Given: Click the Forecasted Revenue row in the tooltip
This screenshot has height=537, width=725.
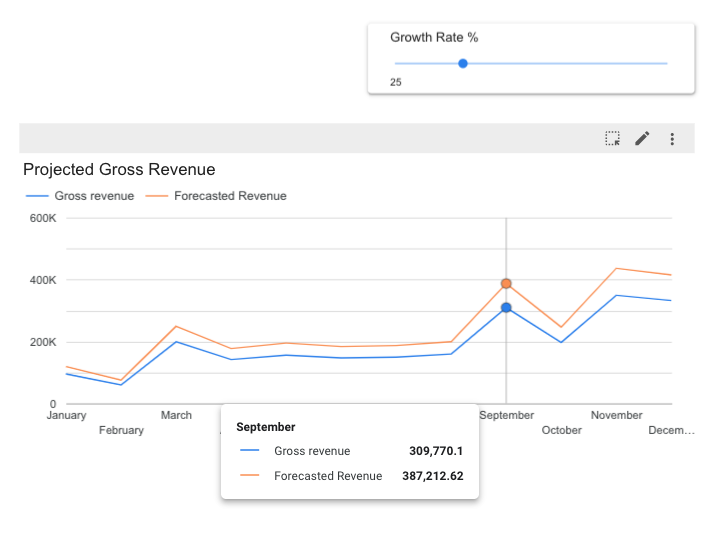Looking at the screenshot, I should coord(328,476).
